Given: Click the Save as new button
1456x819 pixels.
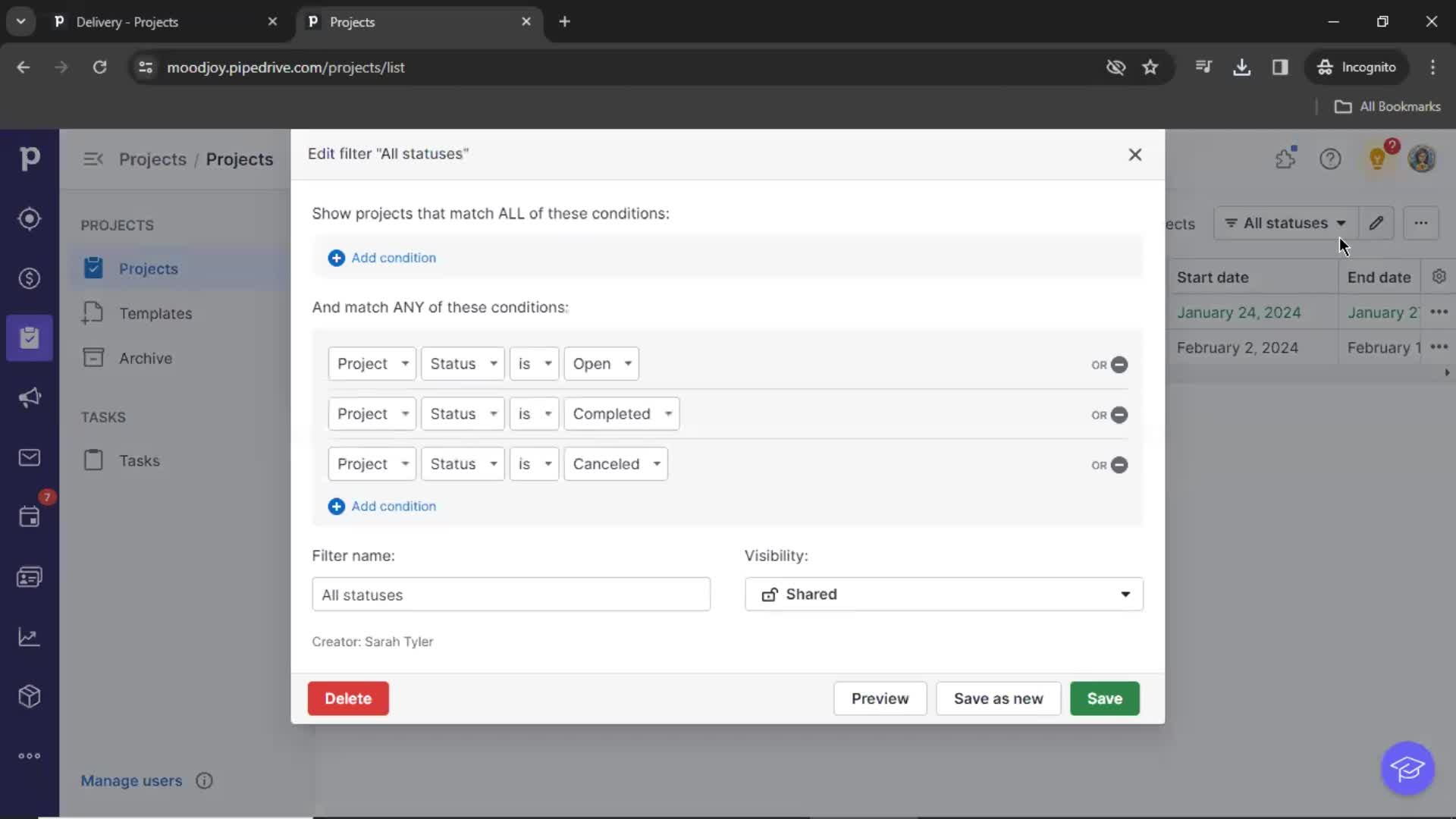Looking at the screenshot, I should pyautogui.click(x=998, y=698).
